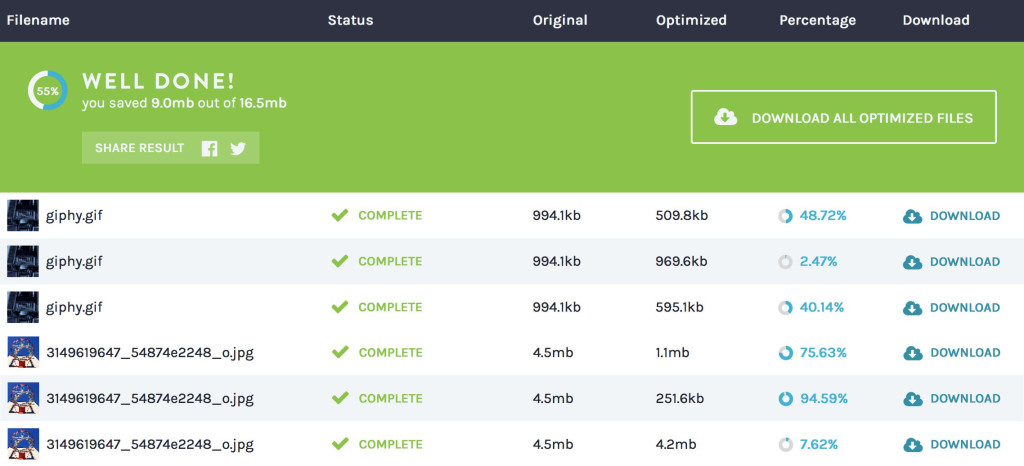This screenshot has height=466, width=1024.
Task: Click DOWNLOAD link for the 1.1mb jpg
Action: (965, 353)
